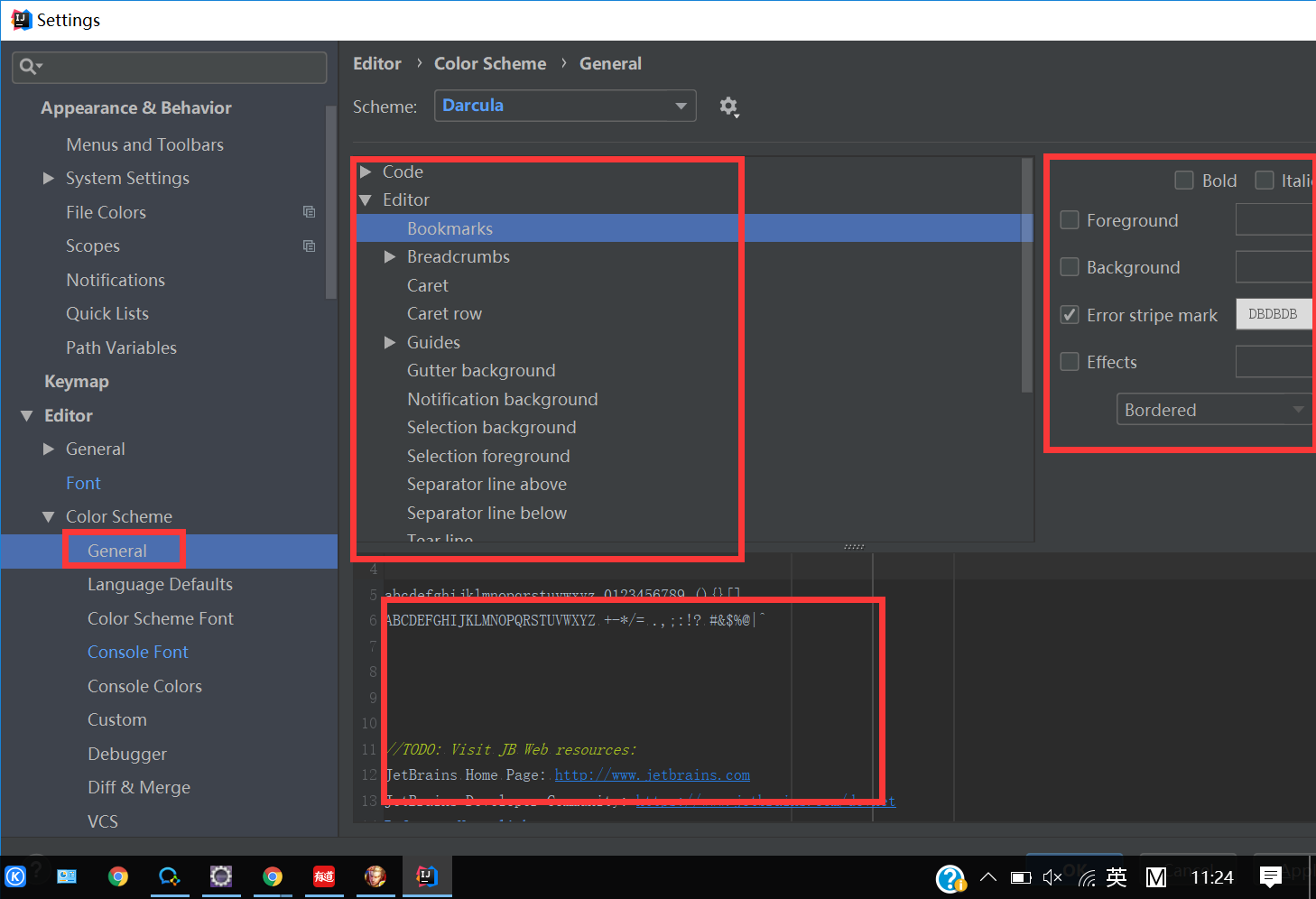1316x899 pixels.
Task: Collapse the Color Scheme sidebar node
Action: (49, 516)
